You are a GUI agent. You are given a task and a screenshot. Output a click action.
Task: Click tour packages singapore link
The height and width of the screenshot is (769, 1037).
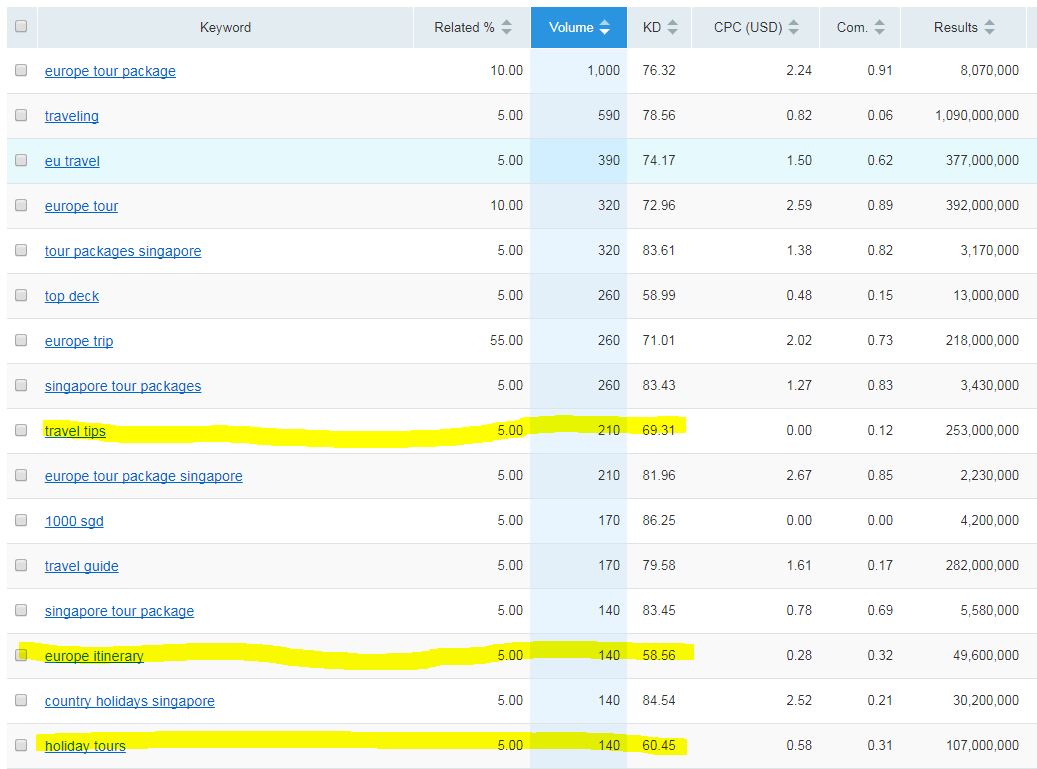click(x=123, y=251)
